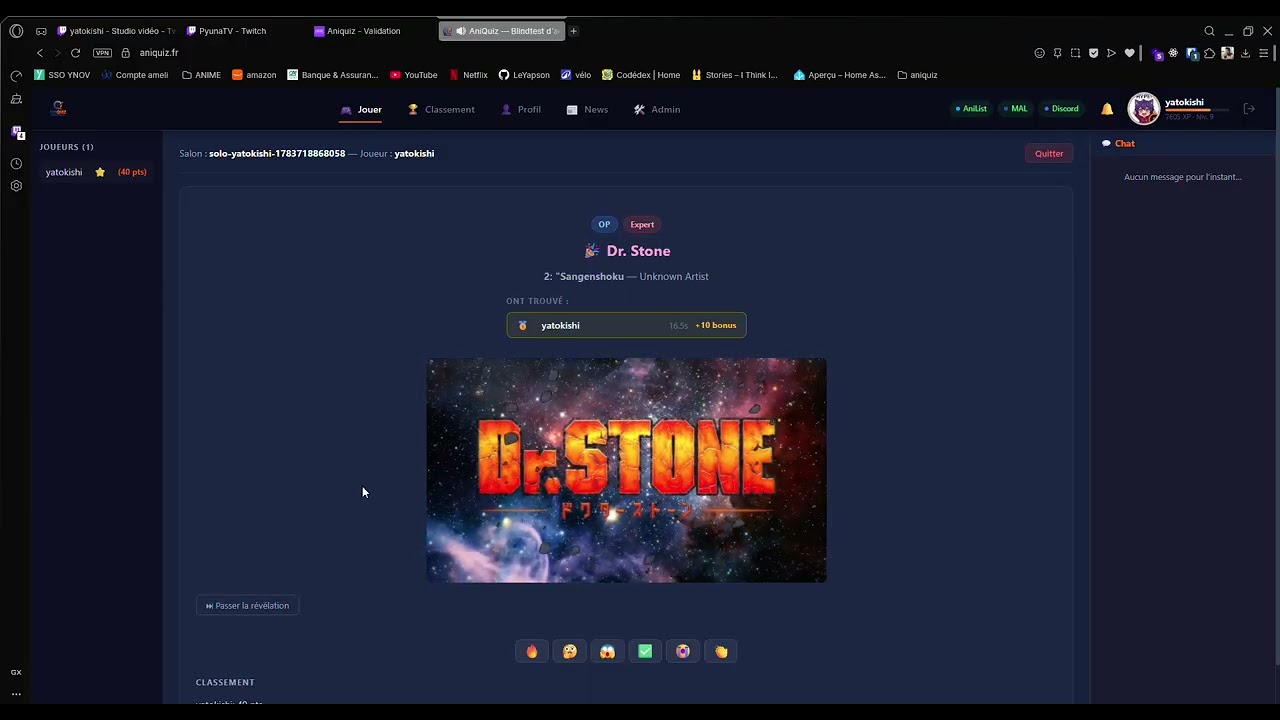1280x720 pixels.
Task: Open the browser easy setup menu icon
Action: tap(1264, 53)
